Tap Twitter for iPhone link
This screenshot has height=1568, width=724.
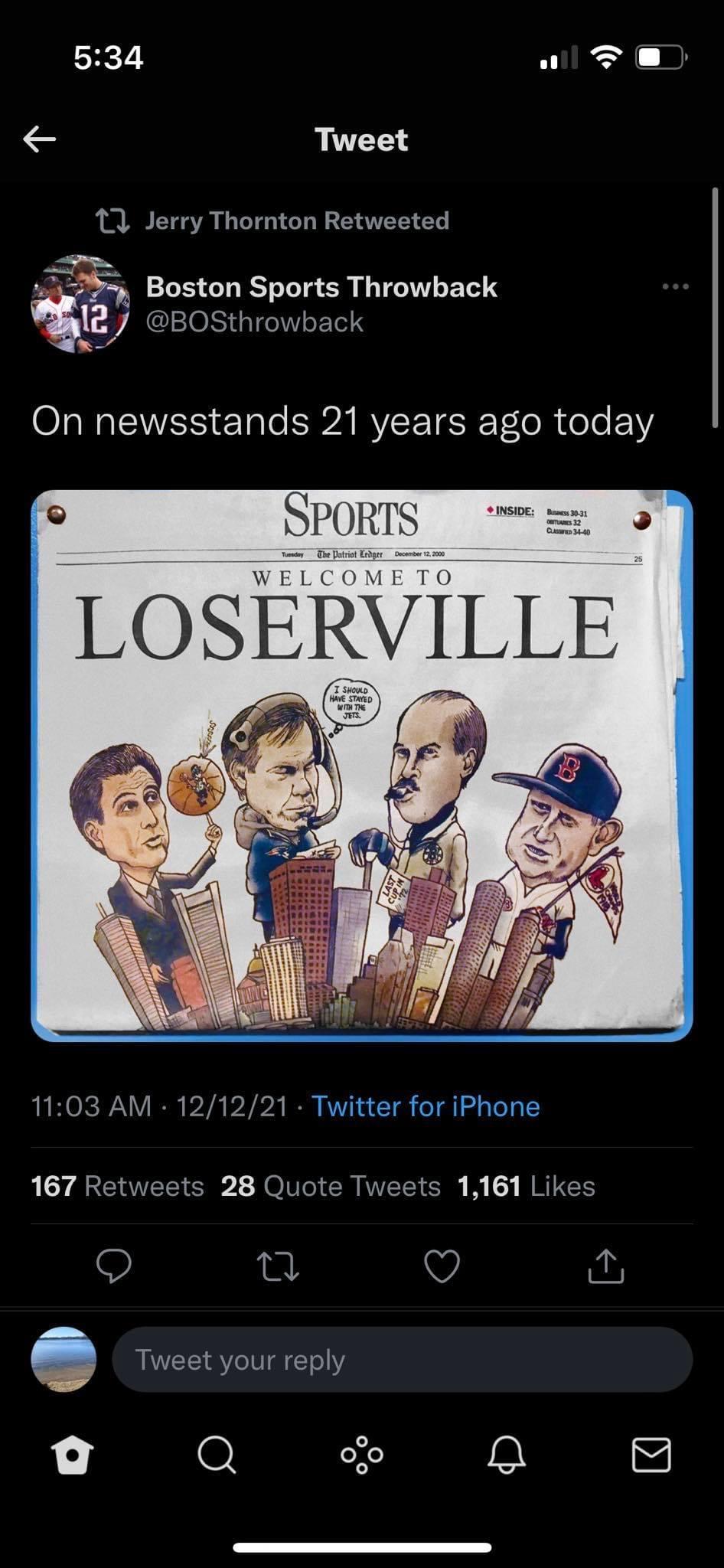426,1106
